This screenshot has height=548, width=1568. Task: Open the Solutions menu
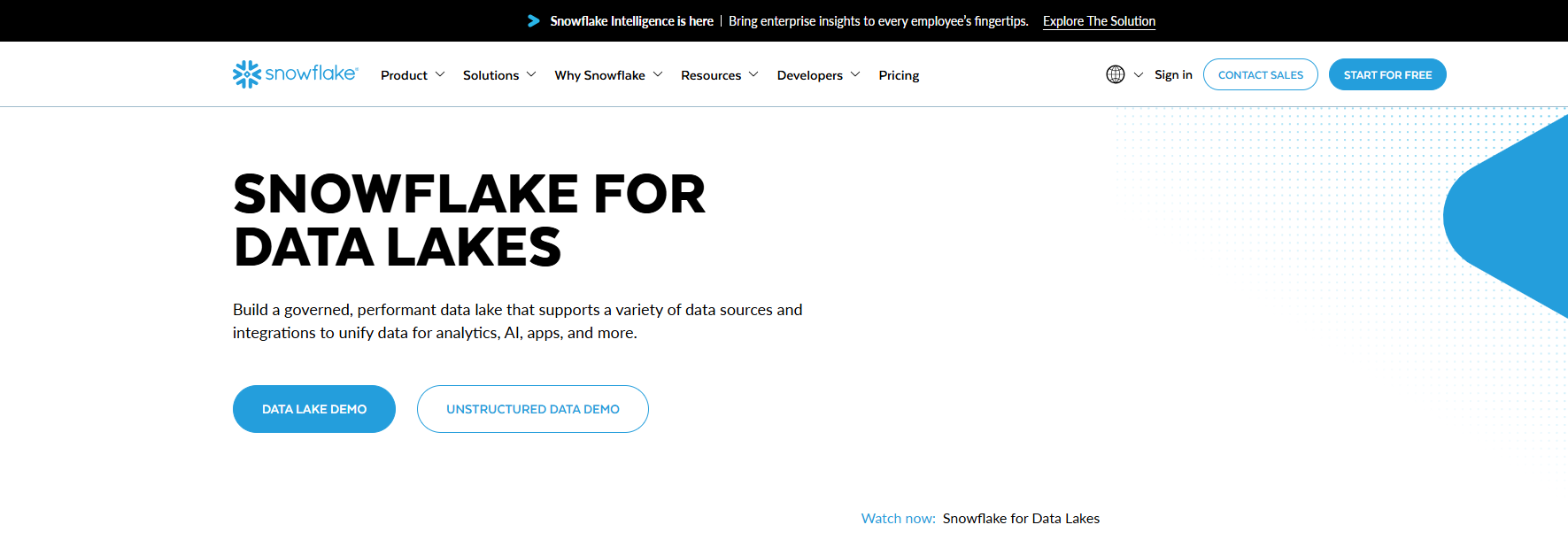click(490, 75)
